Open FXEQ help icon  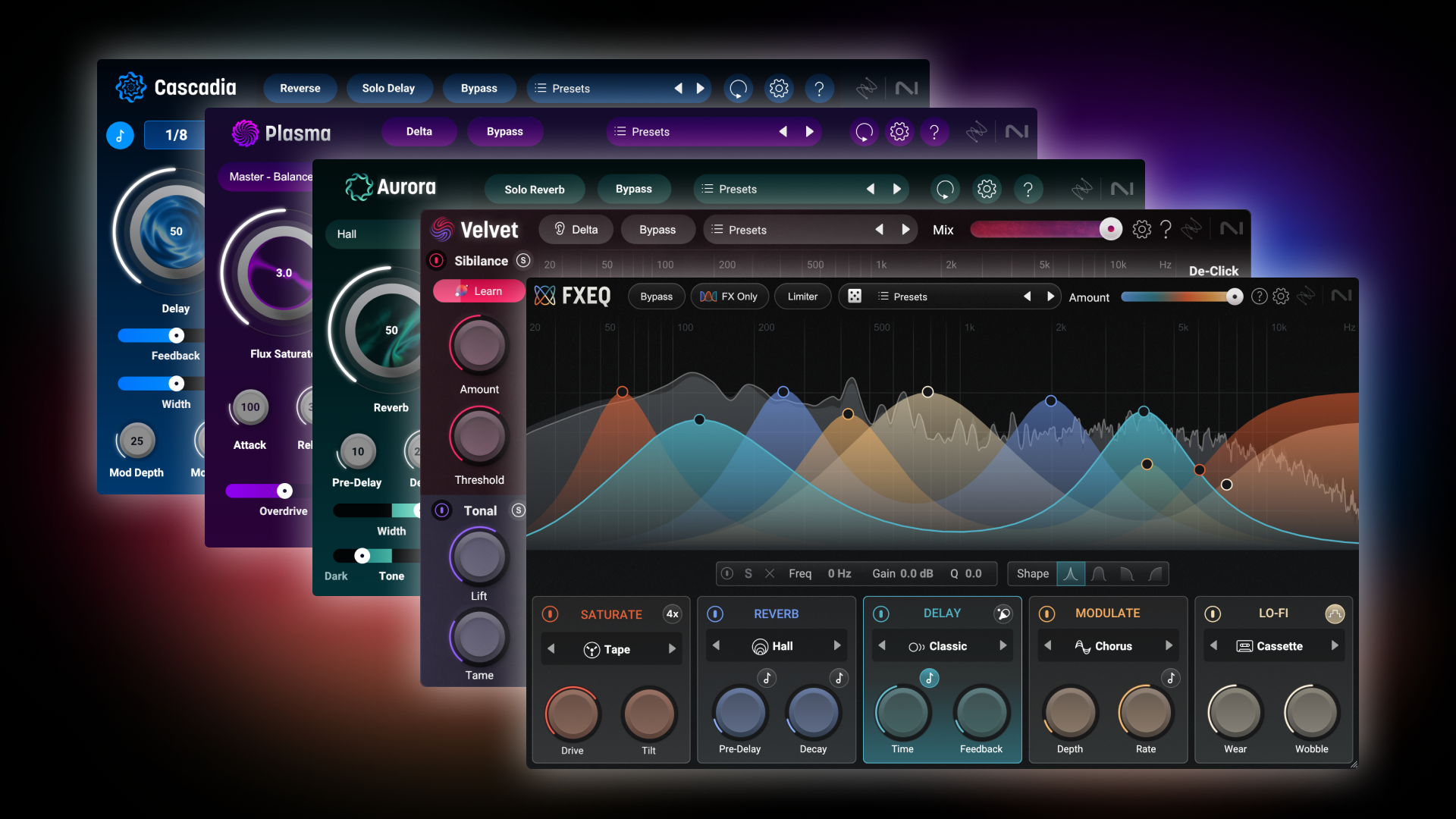1259,297
